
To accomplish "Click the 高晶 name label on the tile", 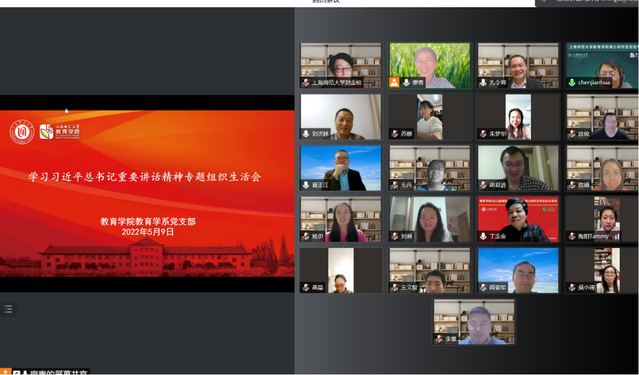I will pos(318,288).
